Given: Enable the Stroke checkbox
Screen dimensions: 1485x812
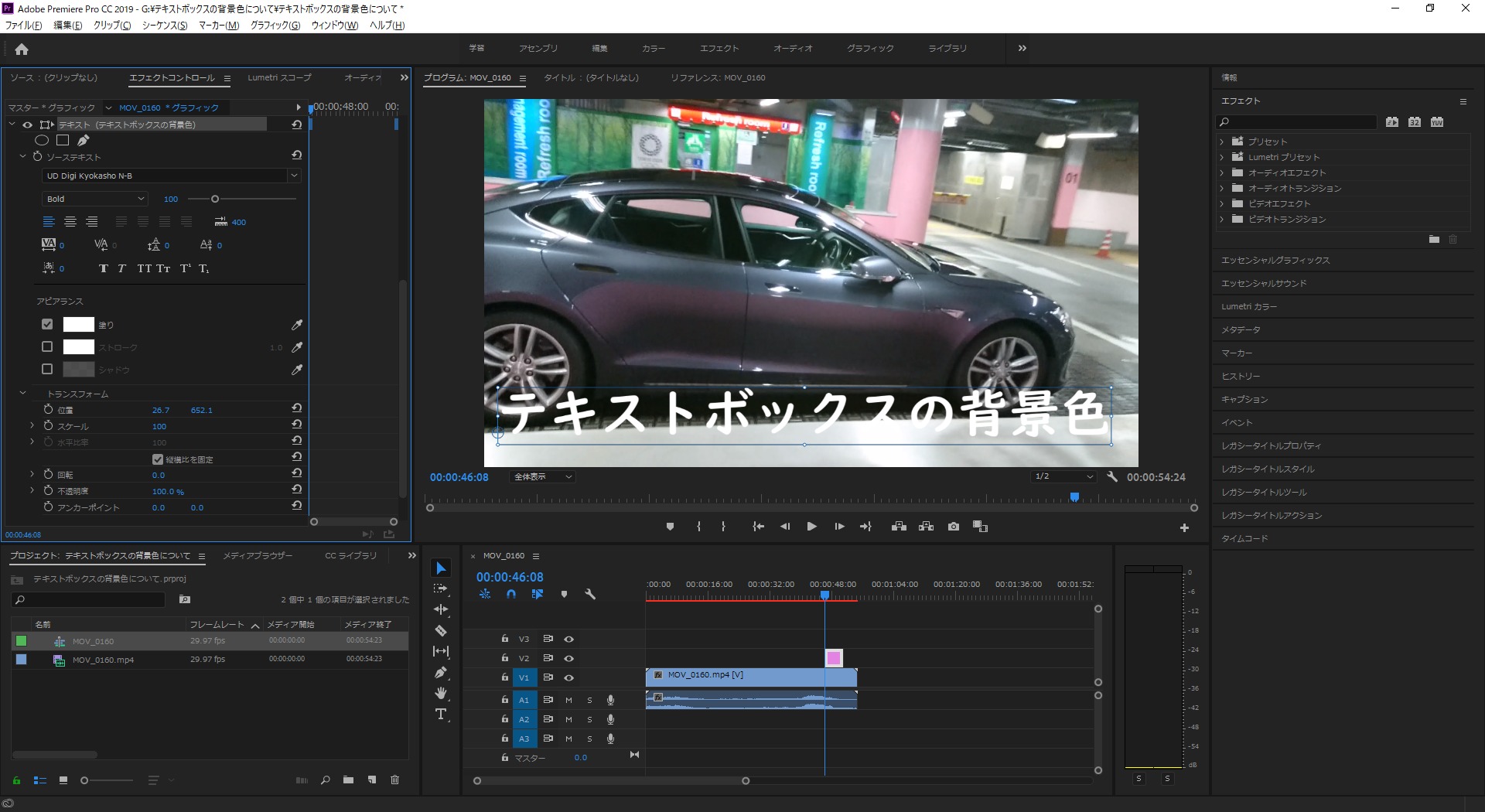Looking at the screenshot, I should pyautogui.click(x=47, y=346).
